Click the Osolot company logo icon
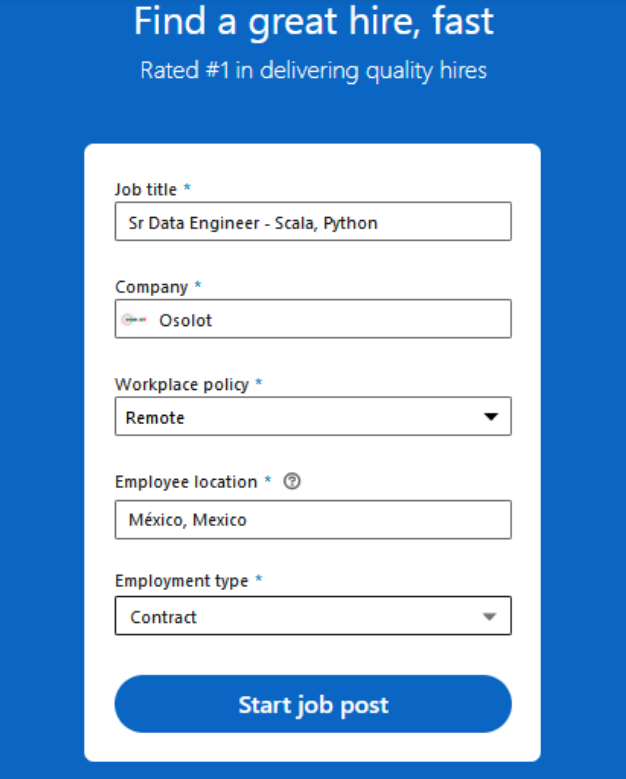The image size is (626, 779). (x=134, y=320)
